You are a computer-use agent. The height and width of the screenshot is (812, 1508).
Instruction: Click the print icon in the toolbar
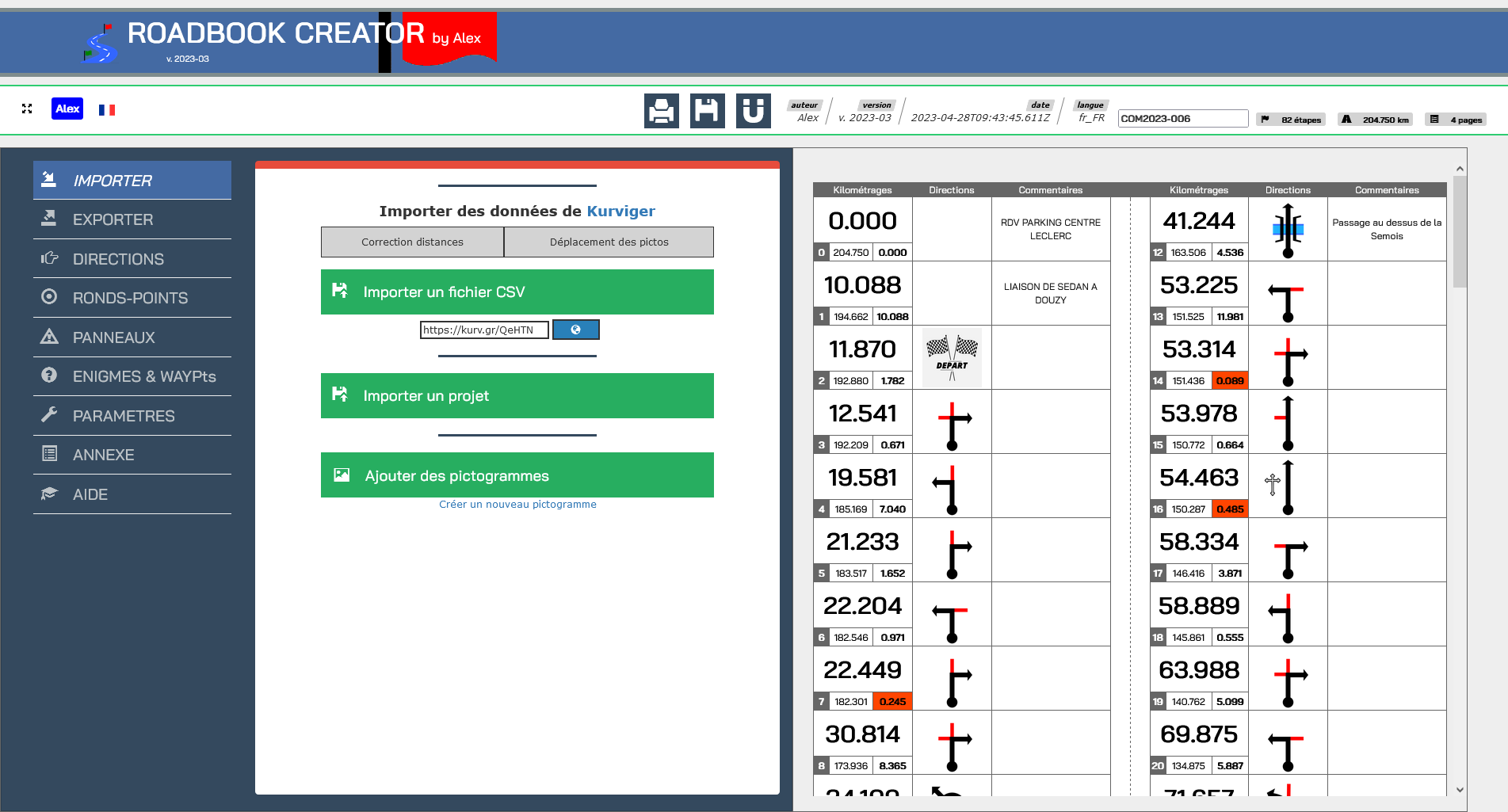tap(661, 111)
